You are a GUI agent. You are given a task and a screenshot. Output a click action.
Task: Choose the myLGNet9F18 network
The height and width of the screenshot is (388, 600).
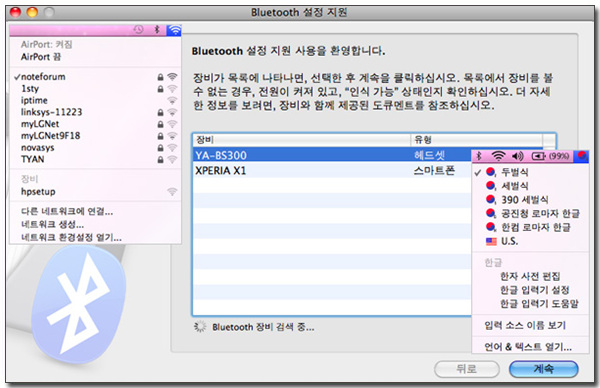(95, 136)
